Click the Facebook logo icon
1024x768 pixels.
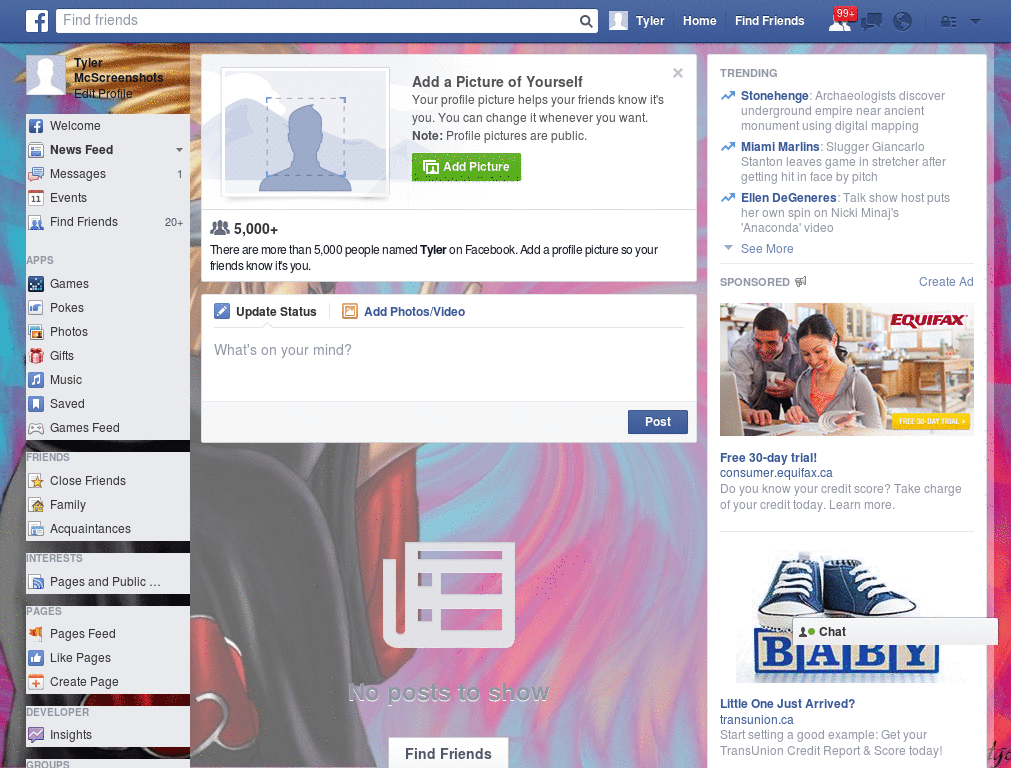(37, 21)
